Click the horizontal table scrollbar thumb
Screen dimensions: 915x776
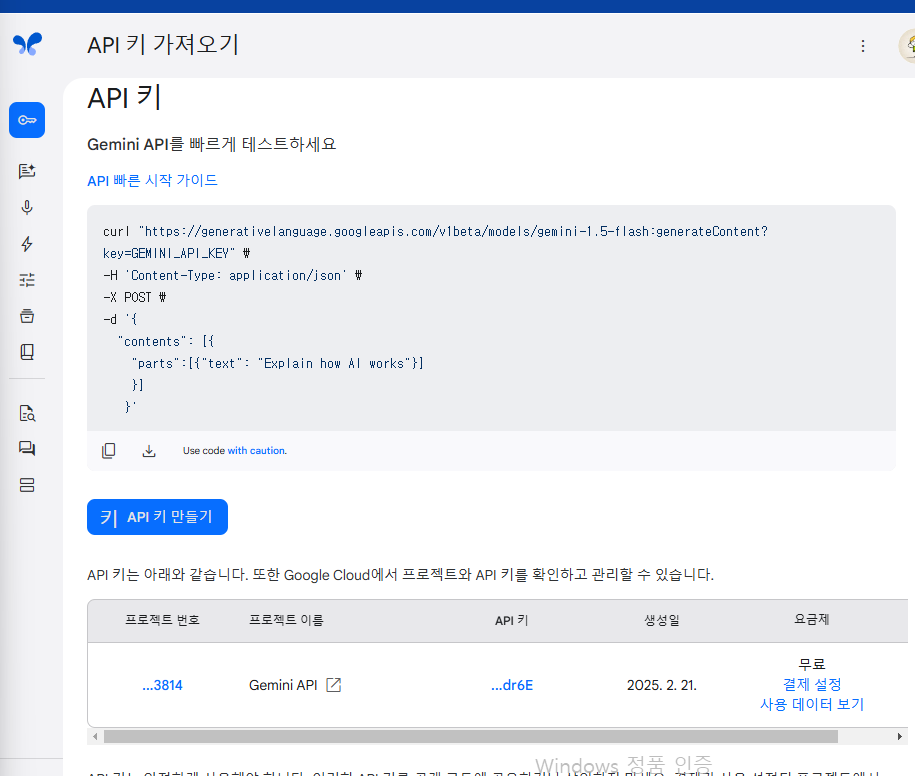tap(471, 736)
